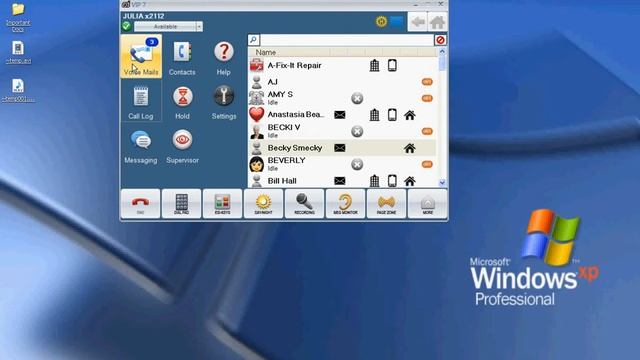Select the Becky Smecky contact
This screenshot has width=640, height=360.
tap(342, 148)
